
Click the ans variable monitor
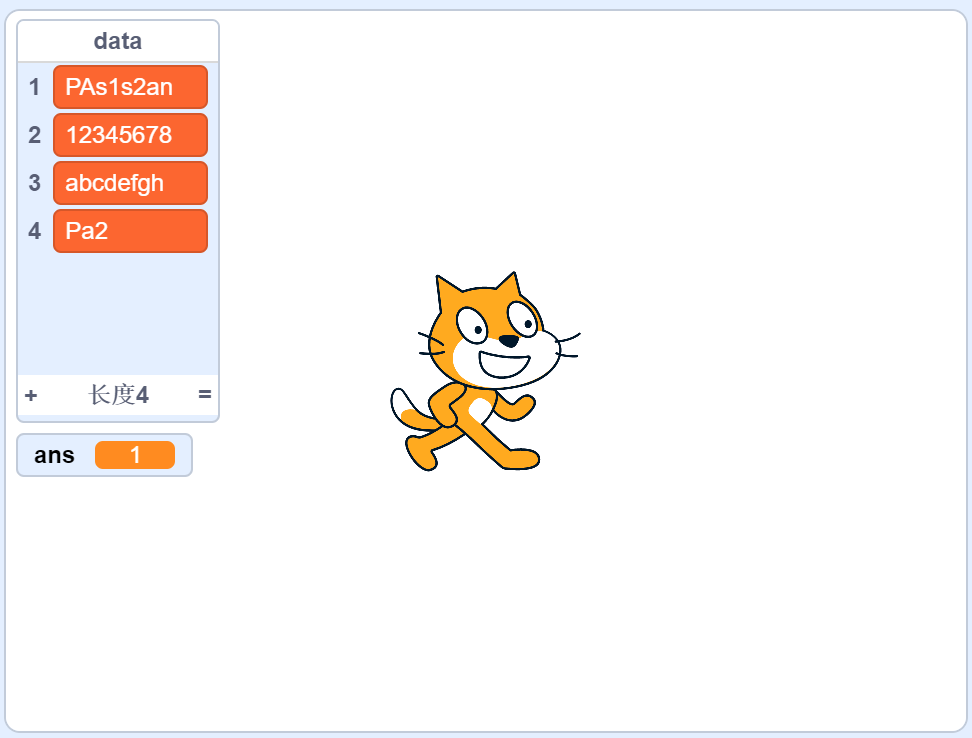click(104, 455)
